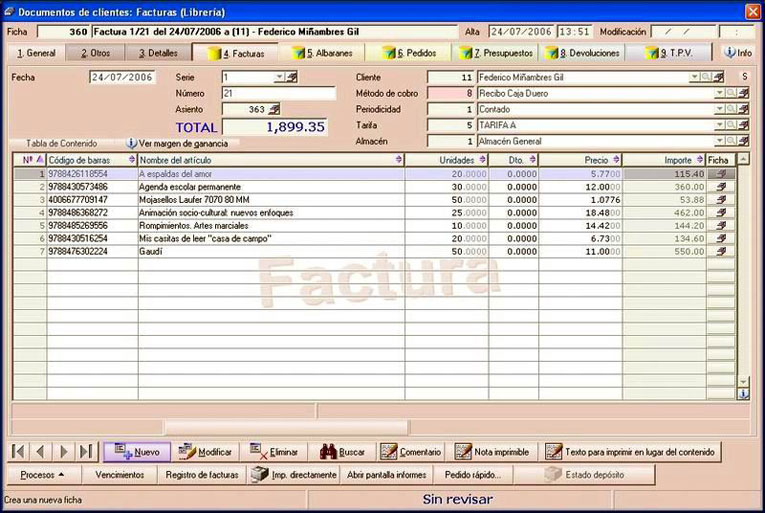Switch to the 5. Albaranes tab
The image size is (765, 513).
click(x=322, y=53)
